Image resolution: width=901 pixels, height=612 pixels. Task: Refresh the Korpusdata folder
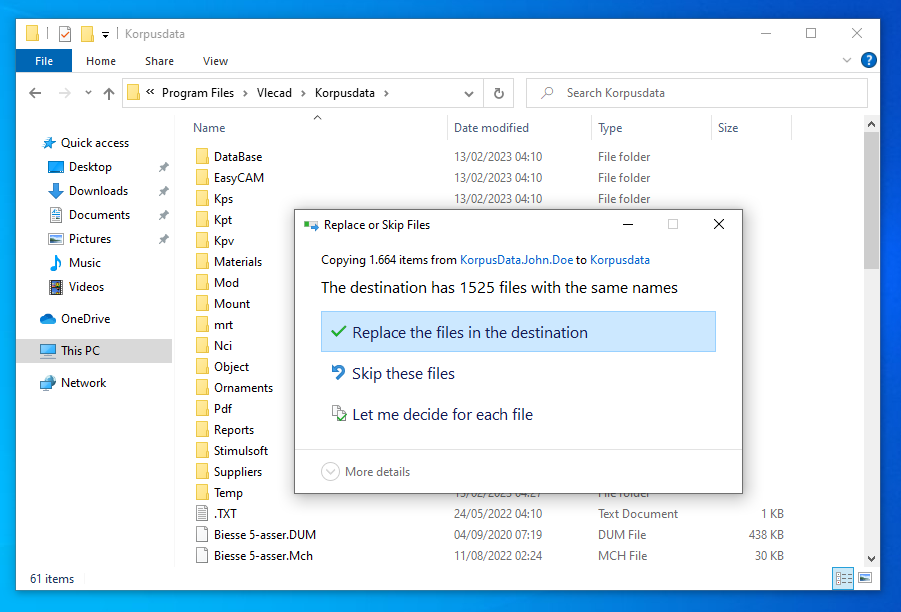pyautogui.click(x=499, y=93)
